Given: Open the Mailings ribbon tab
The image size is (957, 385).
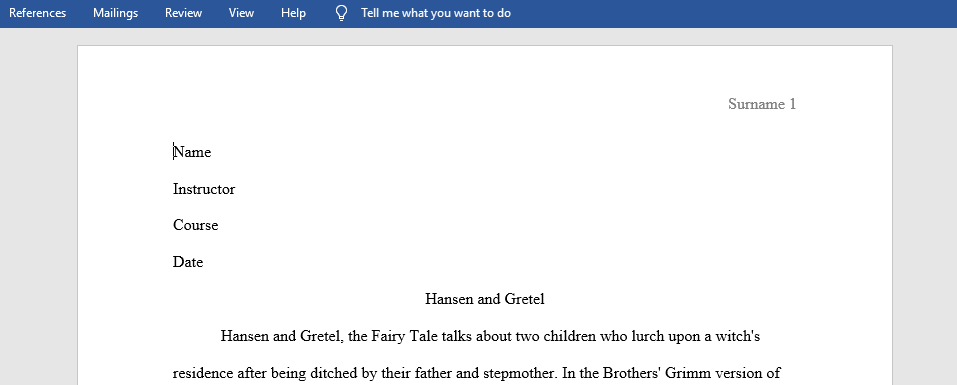Looking at the screenshot, I should coord(115,13).
